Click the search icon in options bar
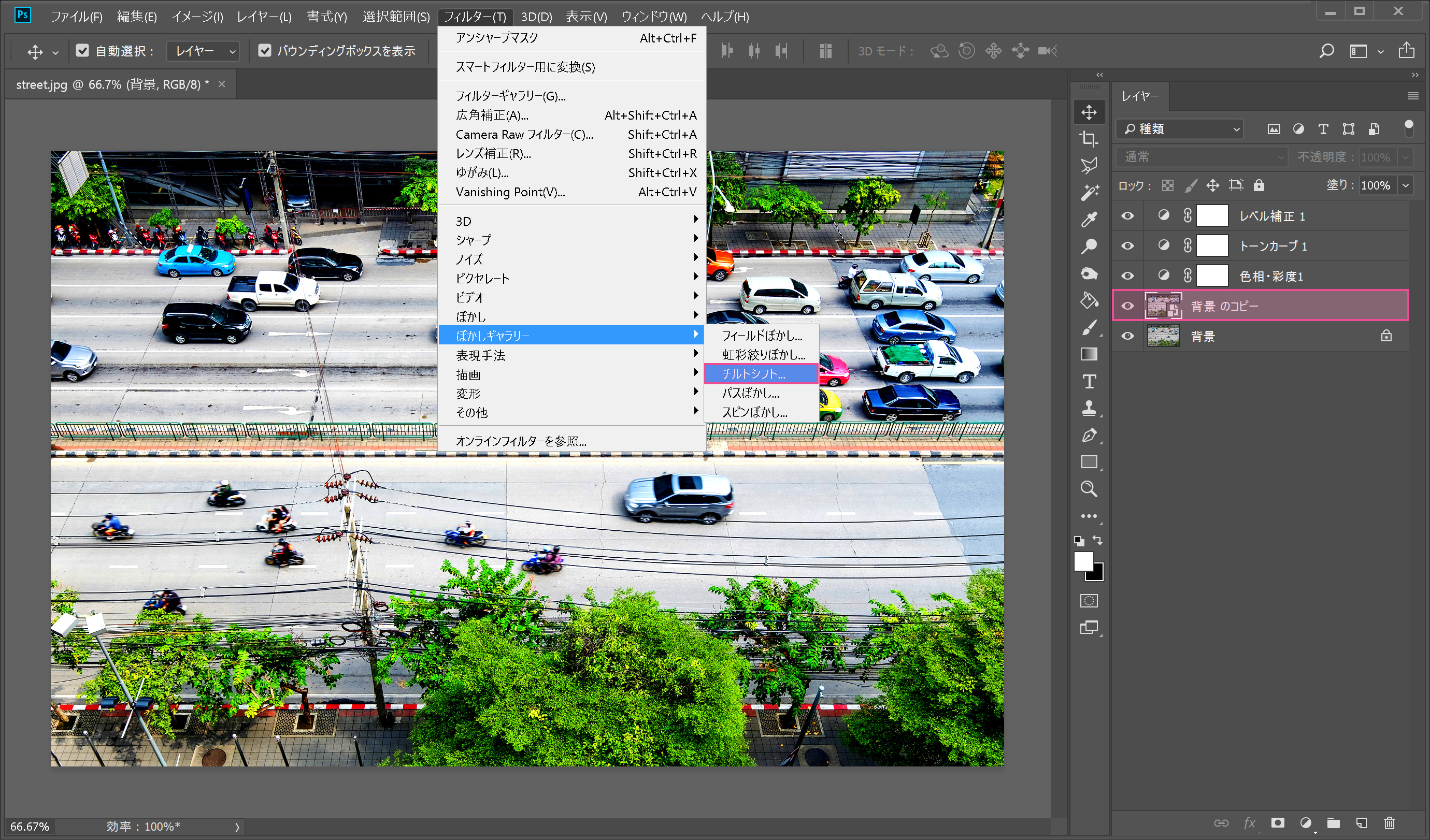The height and width of the screenshot is (840, 1430). click(x=1326, y=51)
